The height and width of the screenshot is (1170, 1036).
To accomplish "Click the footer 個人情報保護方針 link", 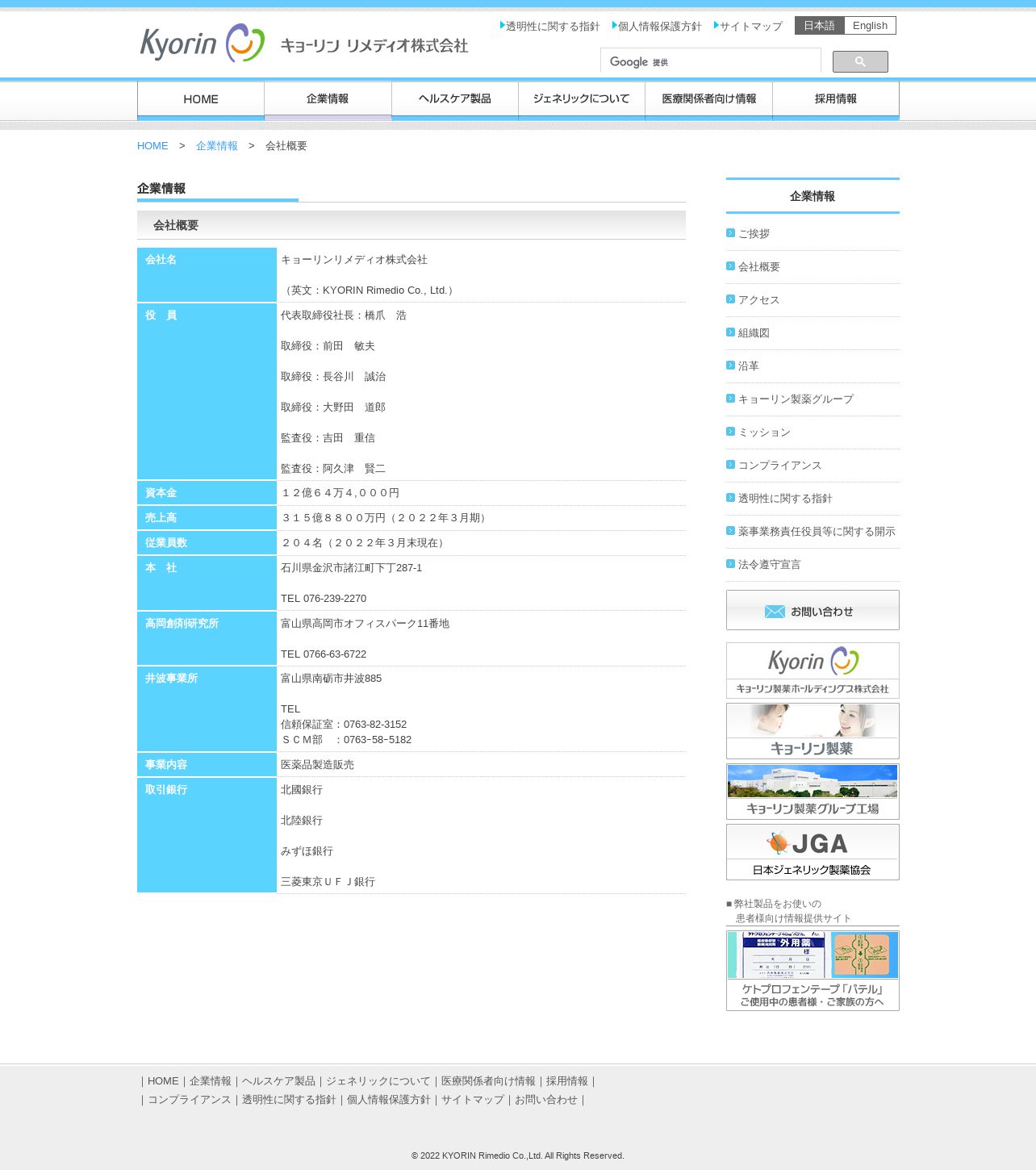I will coord(389,1100).
